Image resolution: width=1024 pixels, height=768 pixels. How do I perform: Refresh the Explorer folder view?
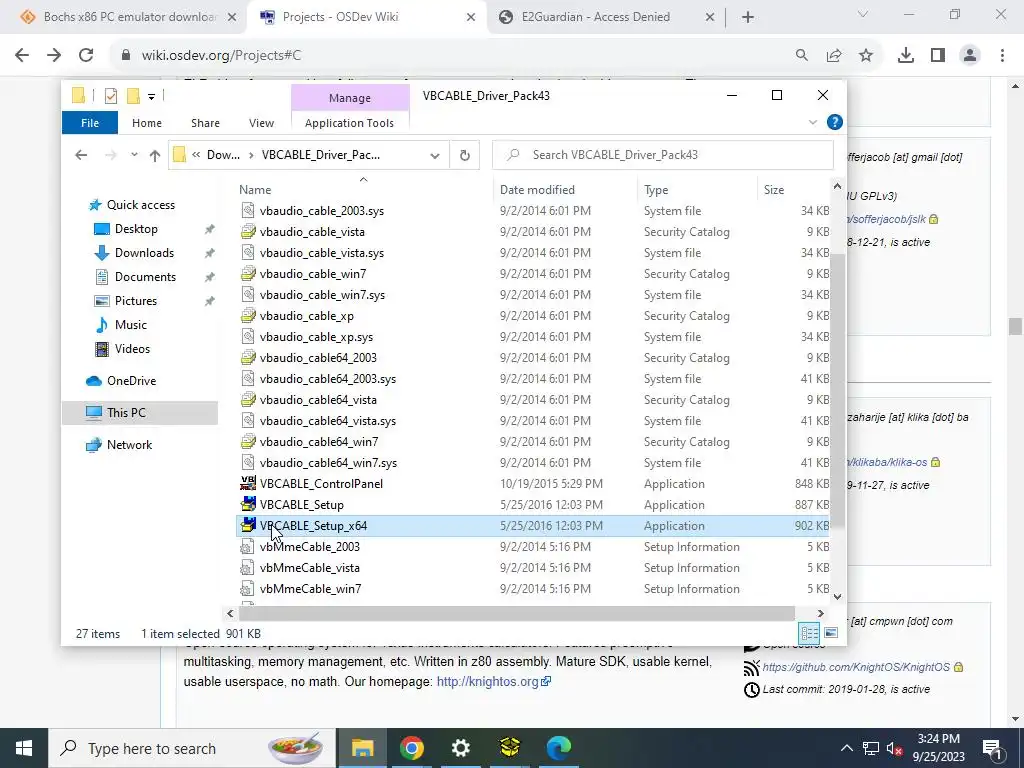point(464,155)
